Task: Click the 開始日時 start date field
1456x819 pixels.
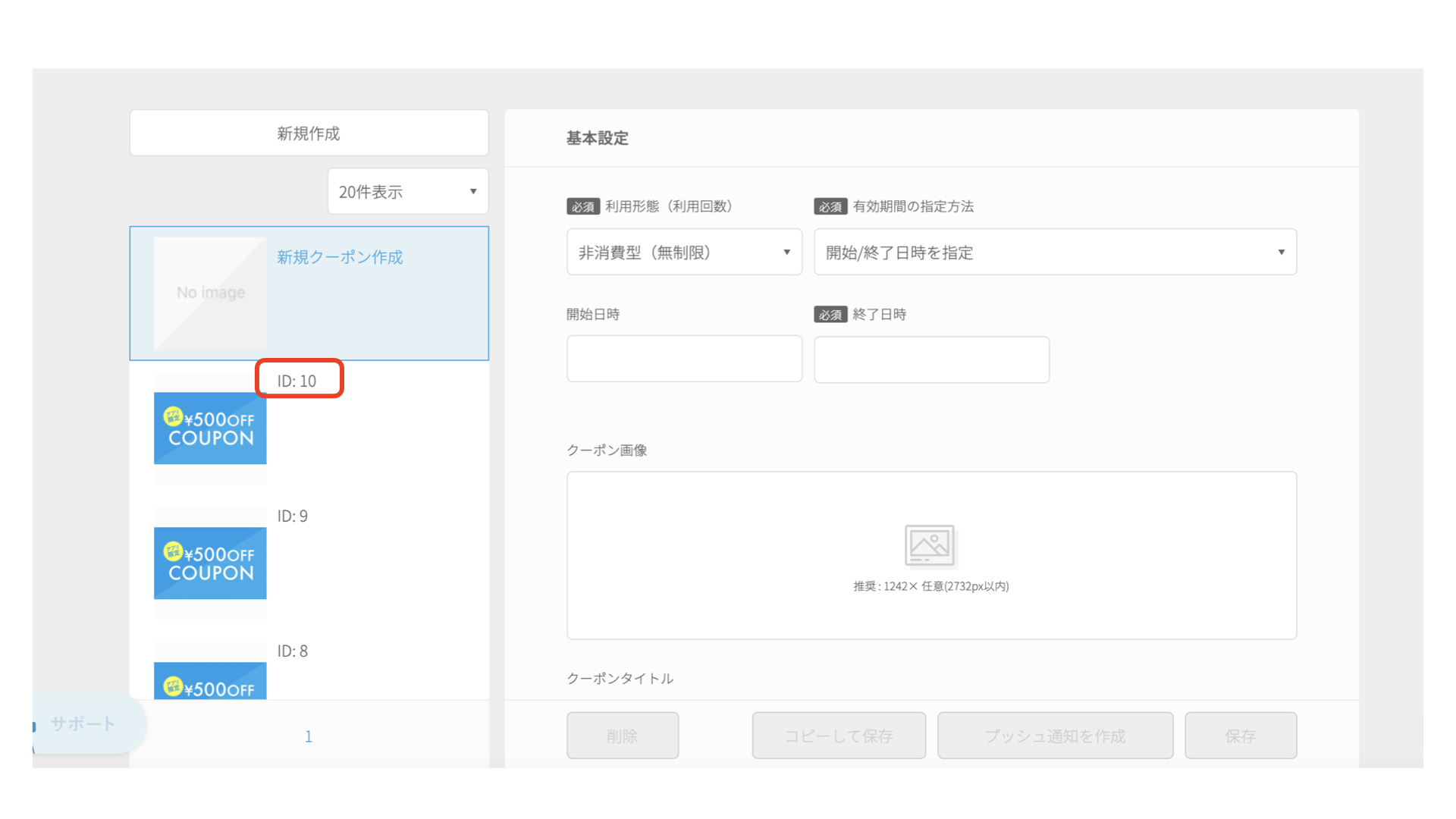Action: tap(684, 359)
